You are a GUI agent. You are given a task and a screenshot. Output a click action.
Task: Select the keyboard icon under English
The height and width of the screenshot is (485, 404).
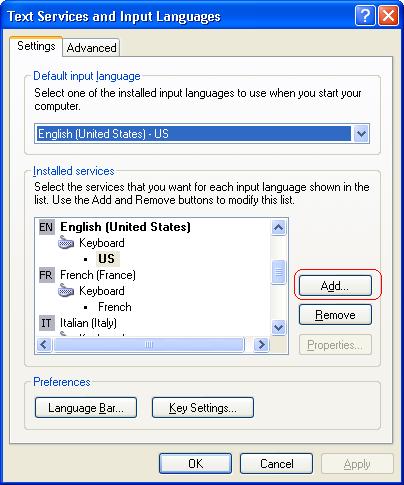pos(66,243)
